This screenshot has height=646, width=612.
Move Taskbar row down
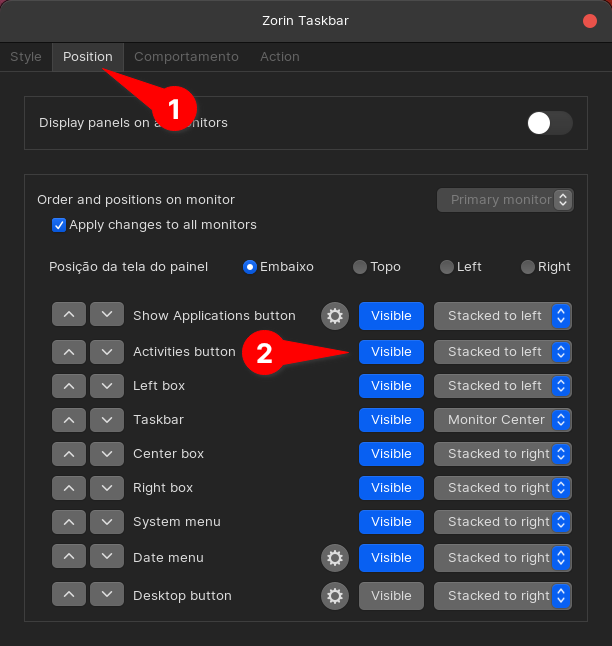(107, 420)
